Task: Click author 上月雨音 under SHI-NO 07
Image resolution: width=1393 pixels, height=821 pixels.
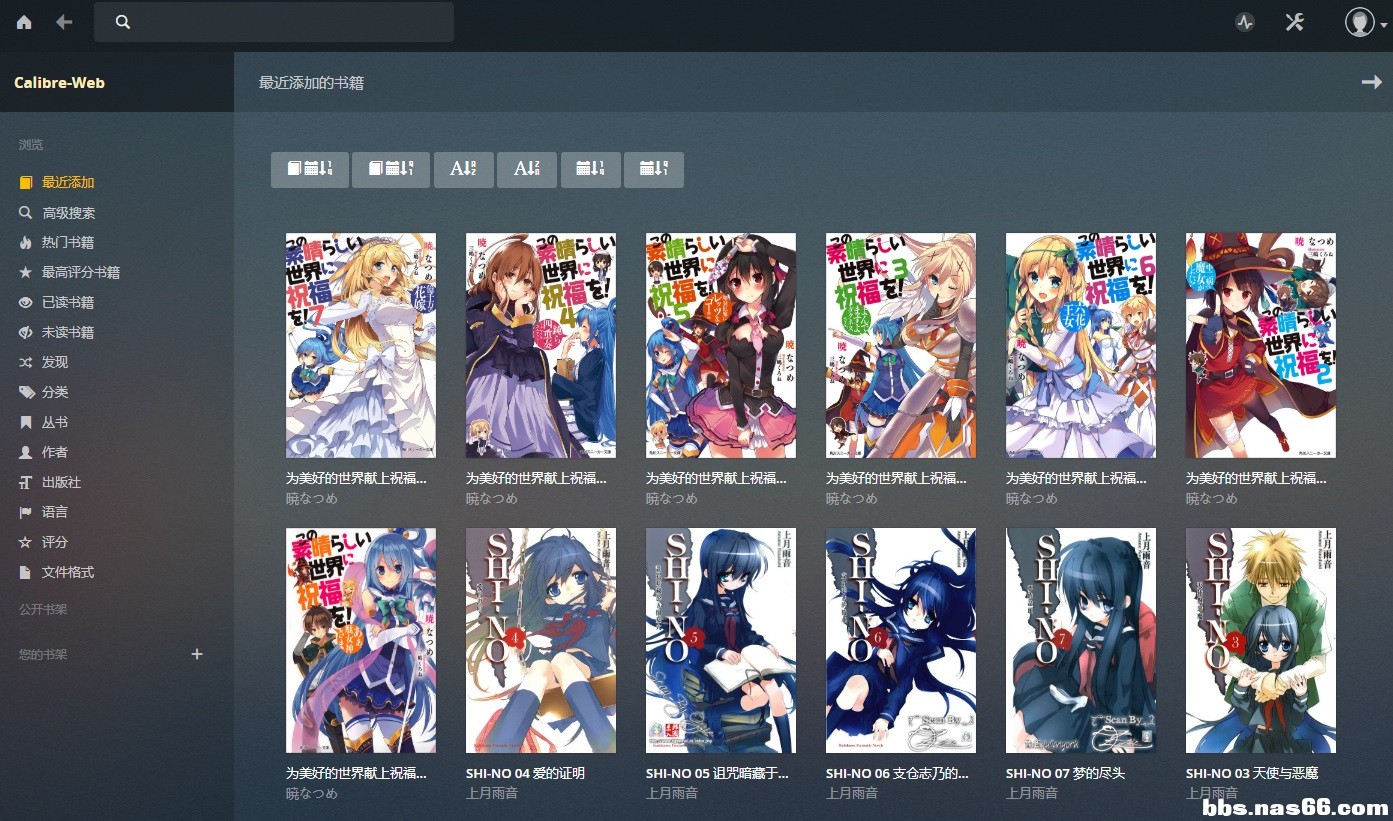Action: pos(1032,793)
